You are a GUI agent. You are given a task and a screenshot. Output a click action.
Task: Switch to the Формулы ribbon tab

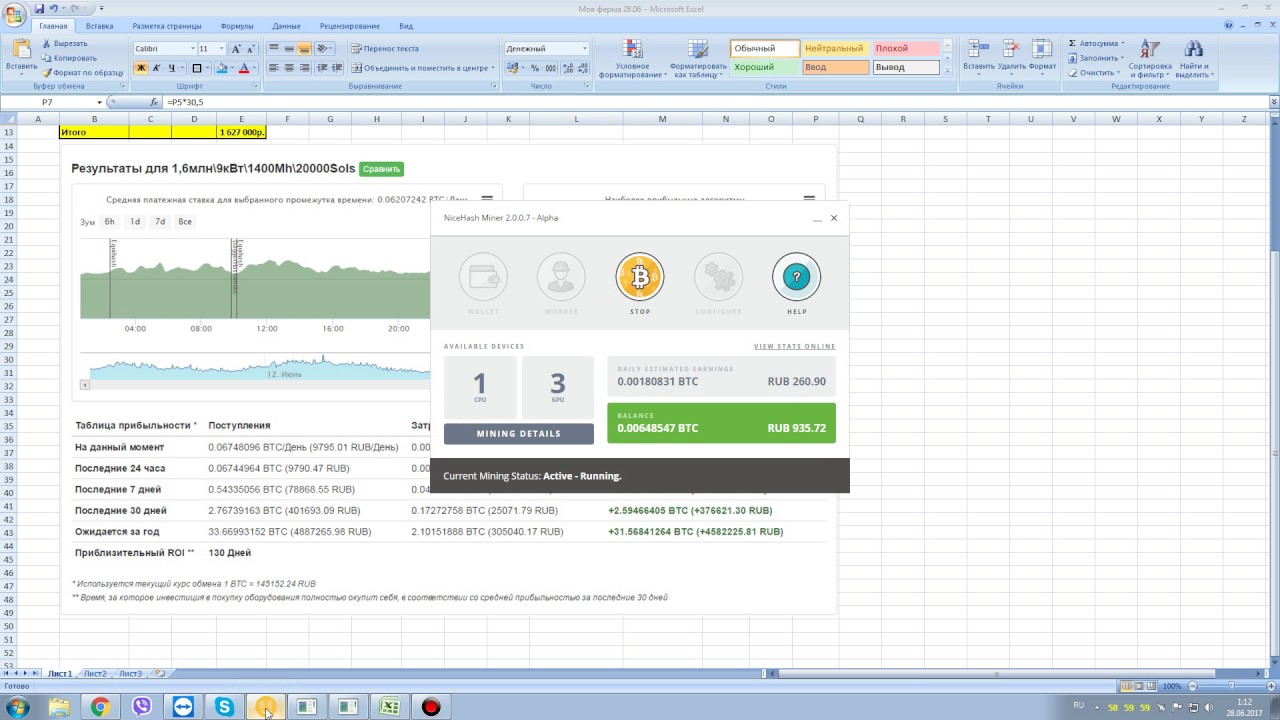coord(237,26)
